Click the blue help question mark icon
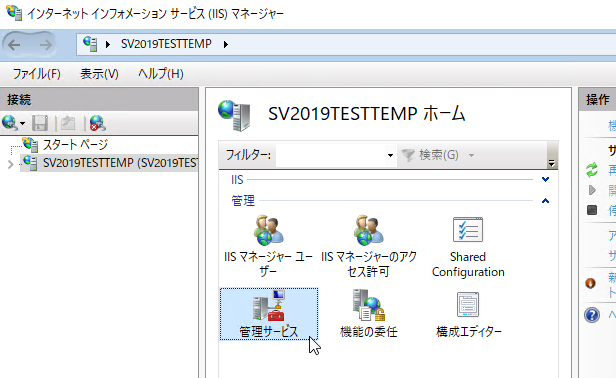 click(x=592, y=315)
